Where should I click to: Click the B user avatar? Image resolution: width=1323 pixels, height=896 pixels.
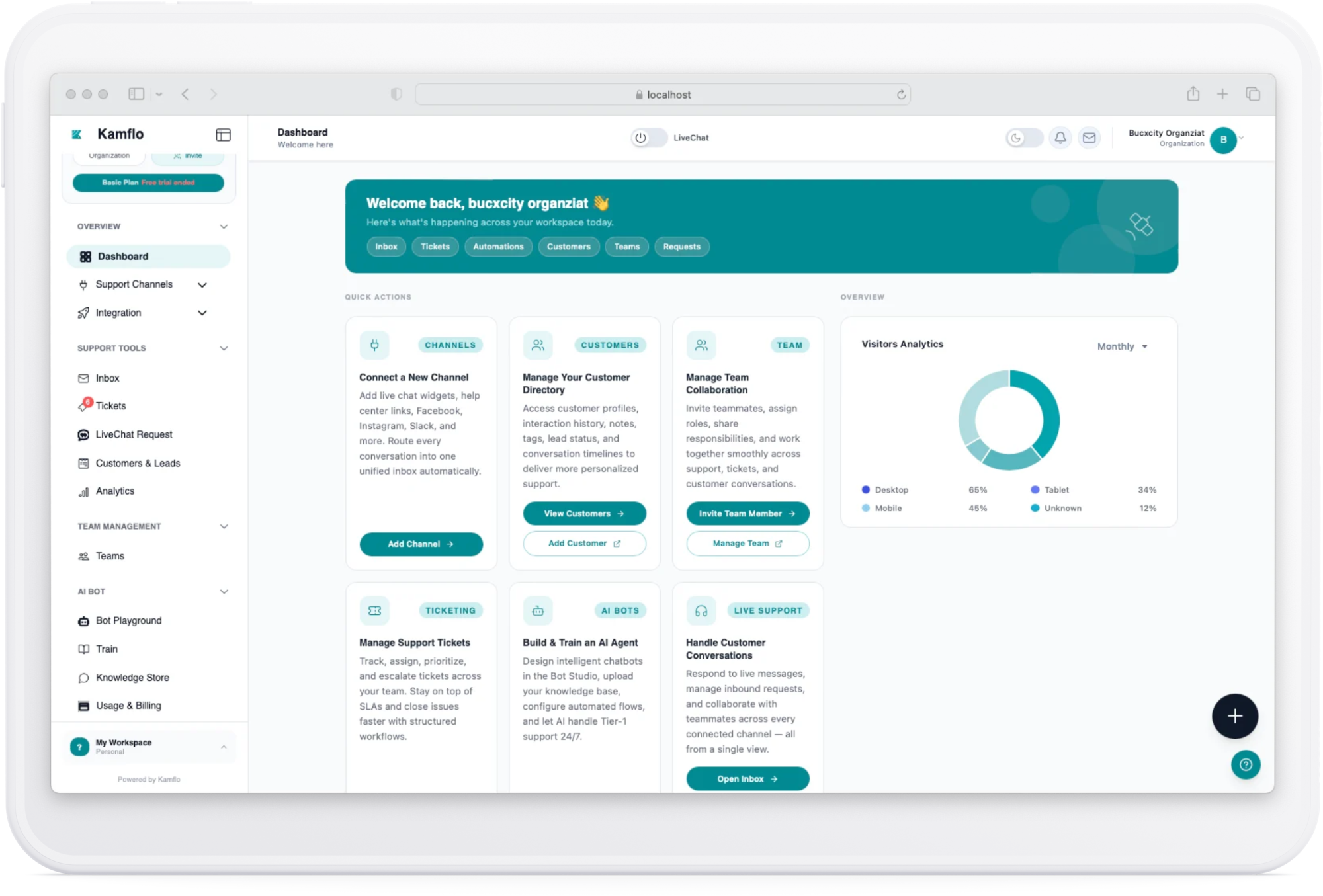click(x=1223, y=140)
